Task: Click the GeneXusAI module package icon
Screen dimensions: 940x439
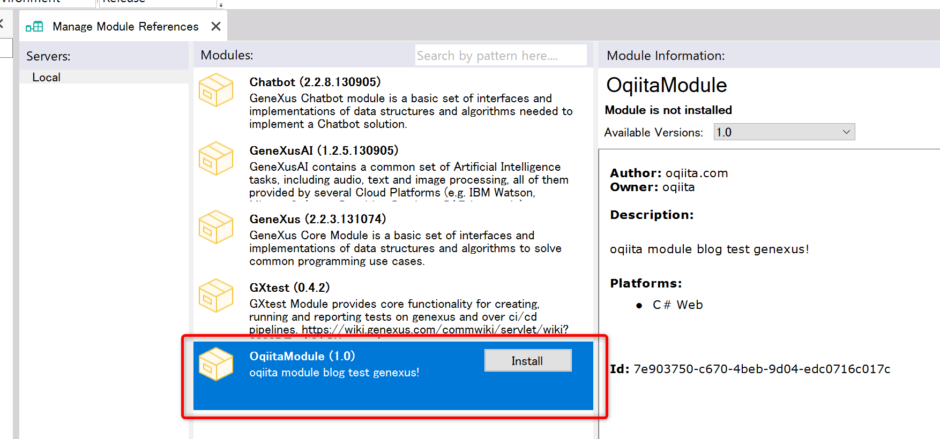Action: tap(217, 162)
